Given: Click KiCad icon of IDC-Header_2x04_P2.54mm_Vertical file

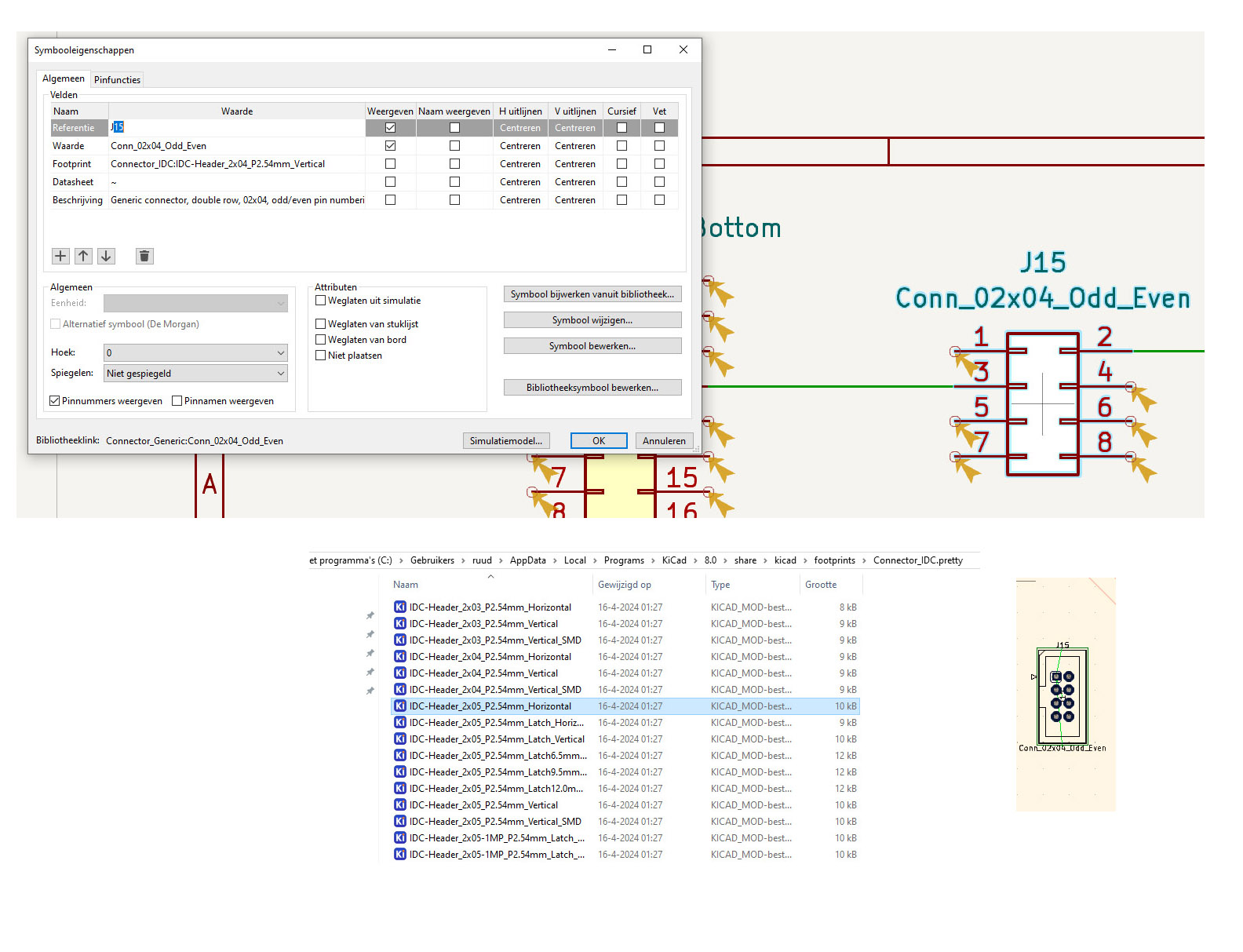Looking at the screenshot, I should click(x=400, y=673).
